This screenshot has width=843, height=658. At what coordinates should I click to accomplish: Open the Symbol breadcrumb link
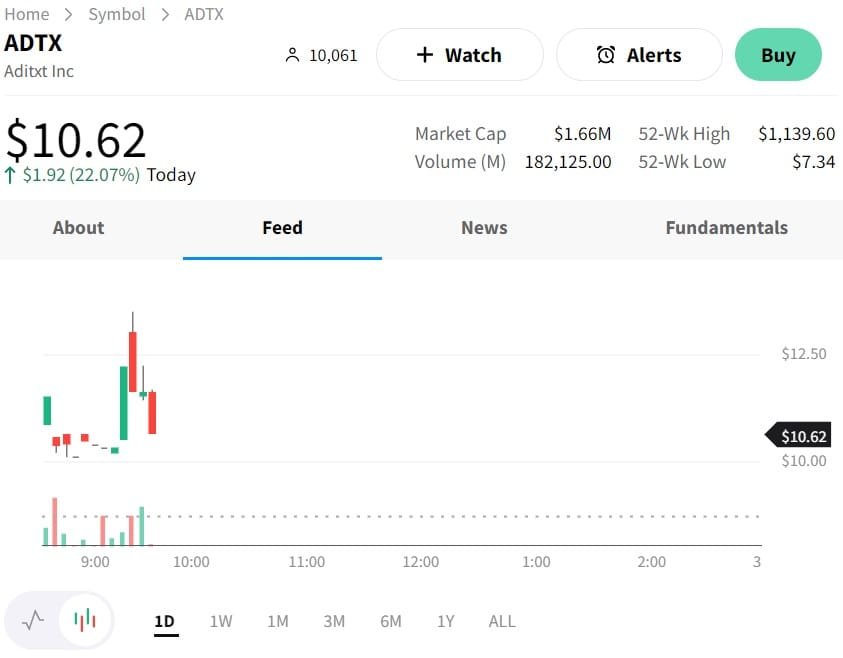pos(117,14)
